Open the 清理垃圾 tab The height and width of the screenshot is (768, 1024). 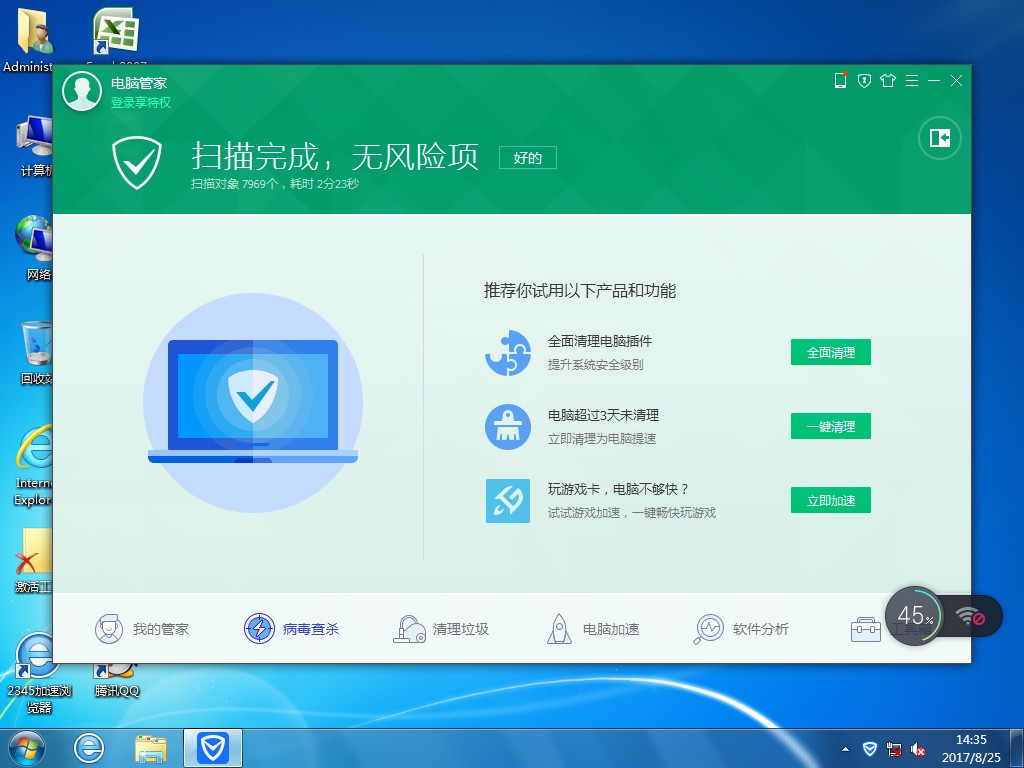[441, 629]
